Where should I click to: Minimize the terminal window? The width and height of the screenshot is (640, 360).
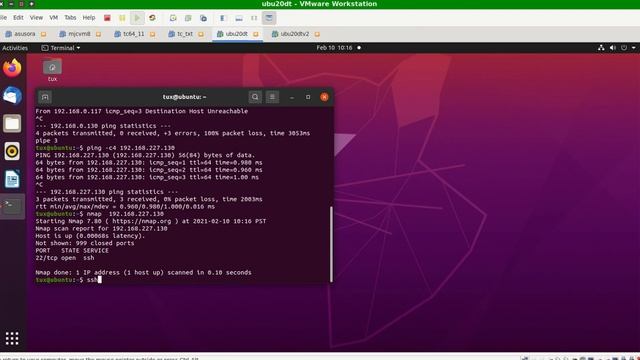click(292, 97)
